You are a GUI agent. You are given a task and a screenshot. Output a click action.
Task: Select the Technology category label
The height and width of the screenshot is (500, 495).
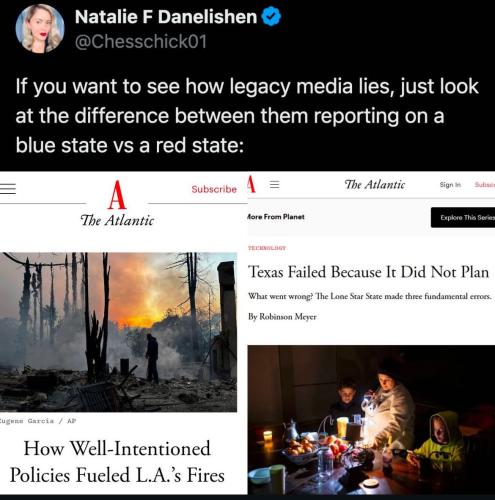tap(267, 248)
